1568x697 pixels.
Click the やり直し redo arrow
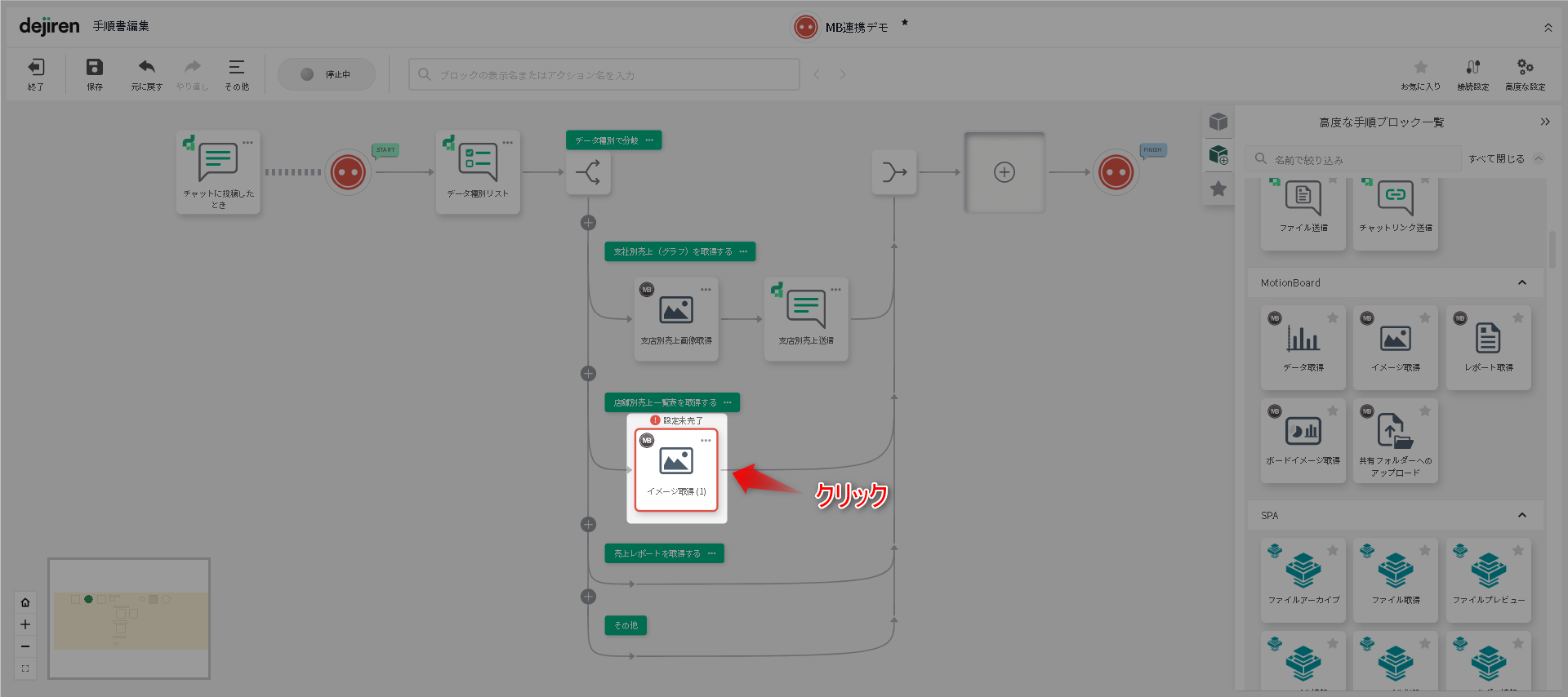(x=193, y=67)
